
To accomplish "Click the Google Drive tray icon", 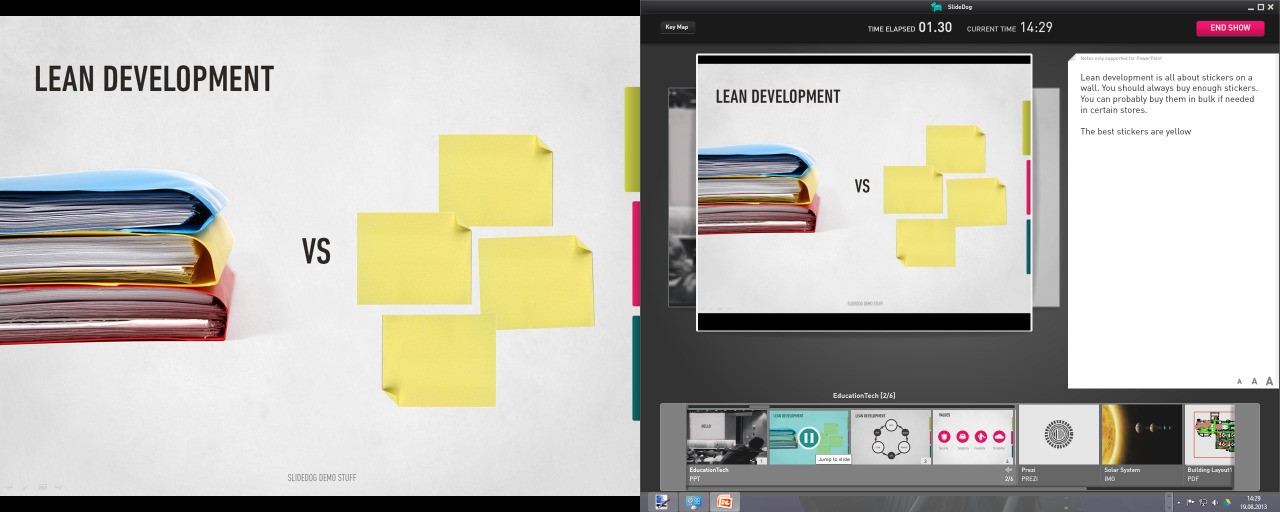I will (x=1227, y=502).
